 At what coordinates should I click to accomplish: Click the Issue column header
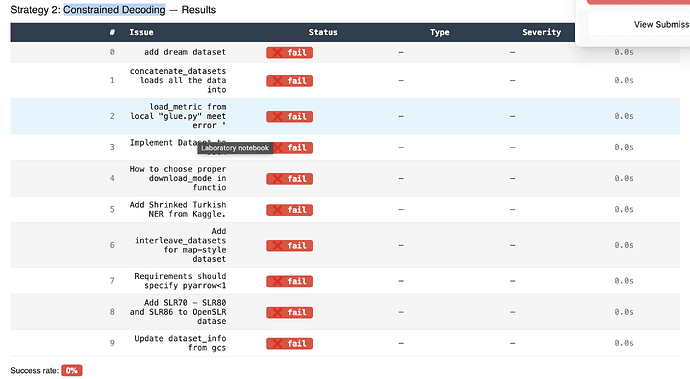pos(141,32)
